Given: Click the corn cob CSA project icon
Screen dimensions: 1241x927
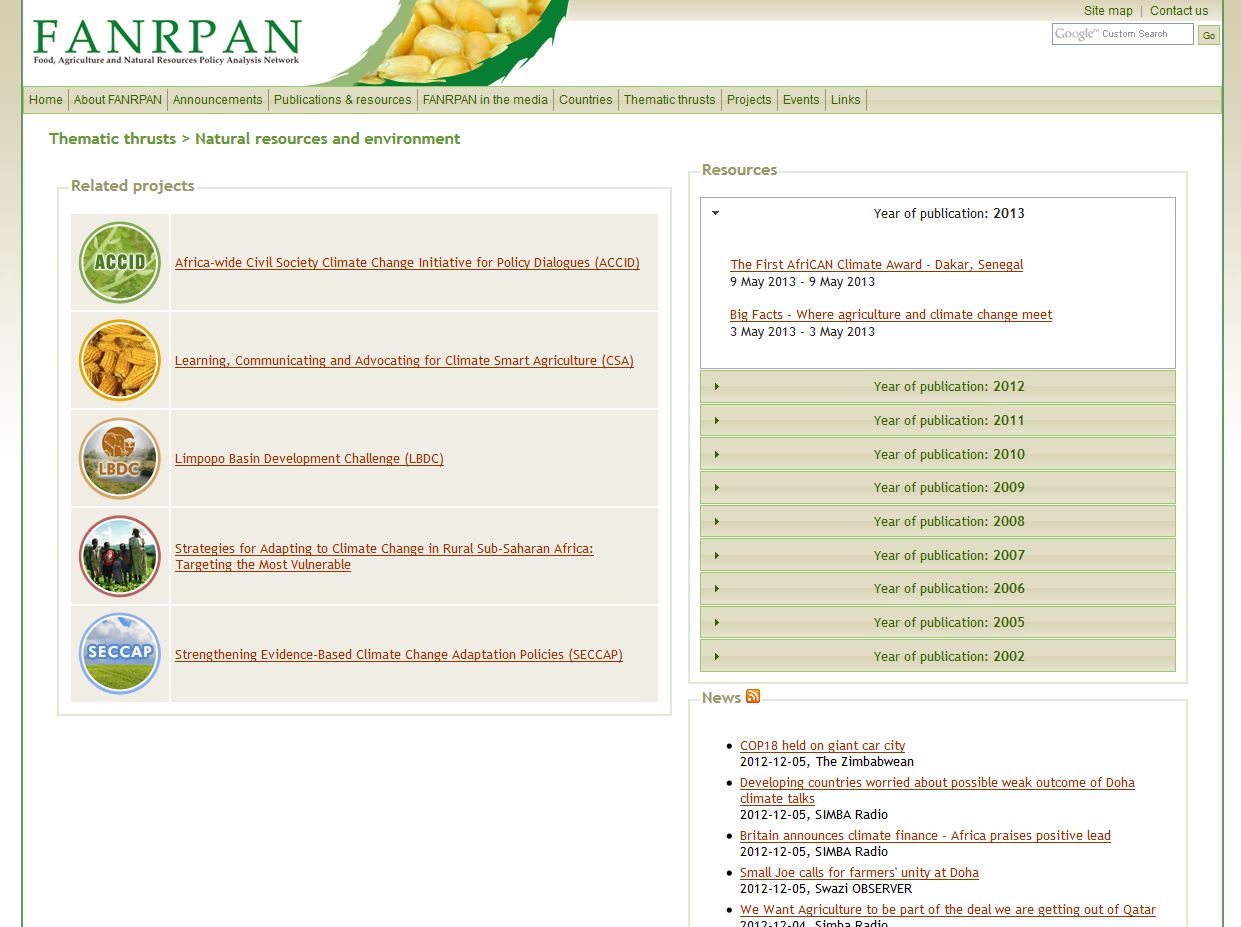Looking at the screenshot, I should pos(120,361).
